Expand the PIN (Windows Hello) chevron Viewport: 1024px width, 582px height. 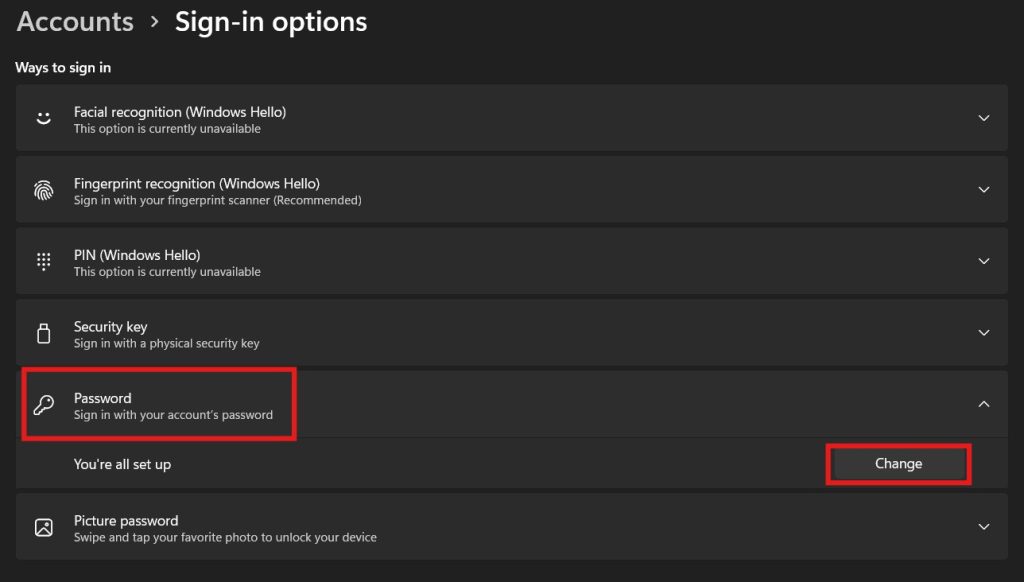click(x=984, y=261)
